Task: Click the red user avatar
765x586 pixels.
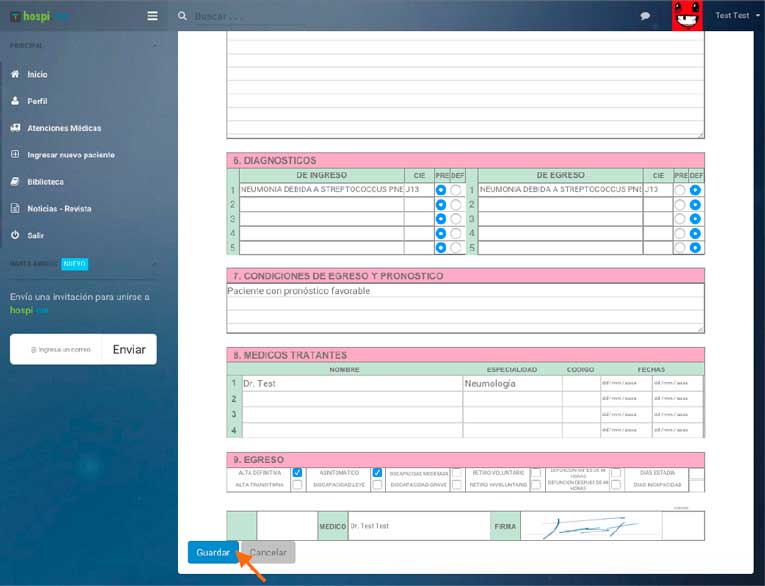Action: [686, 15]
